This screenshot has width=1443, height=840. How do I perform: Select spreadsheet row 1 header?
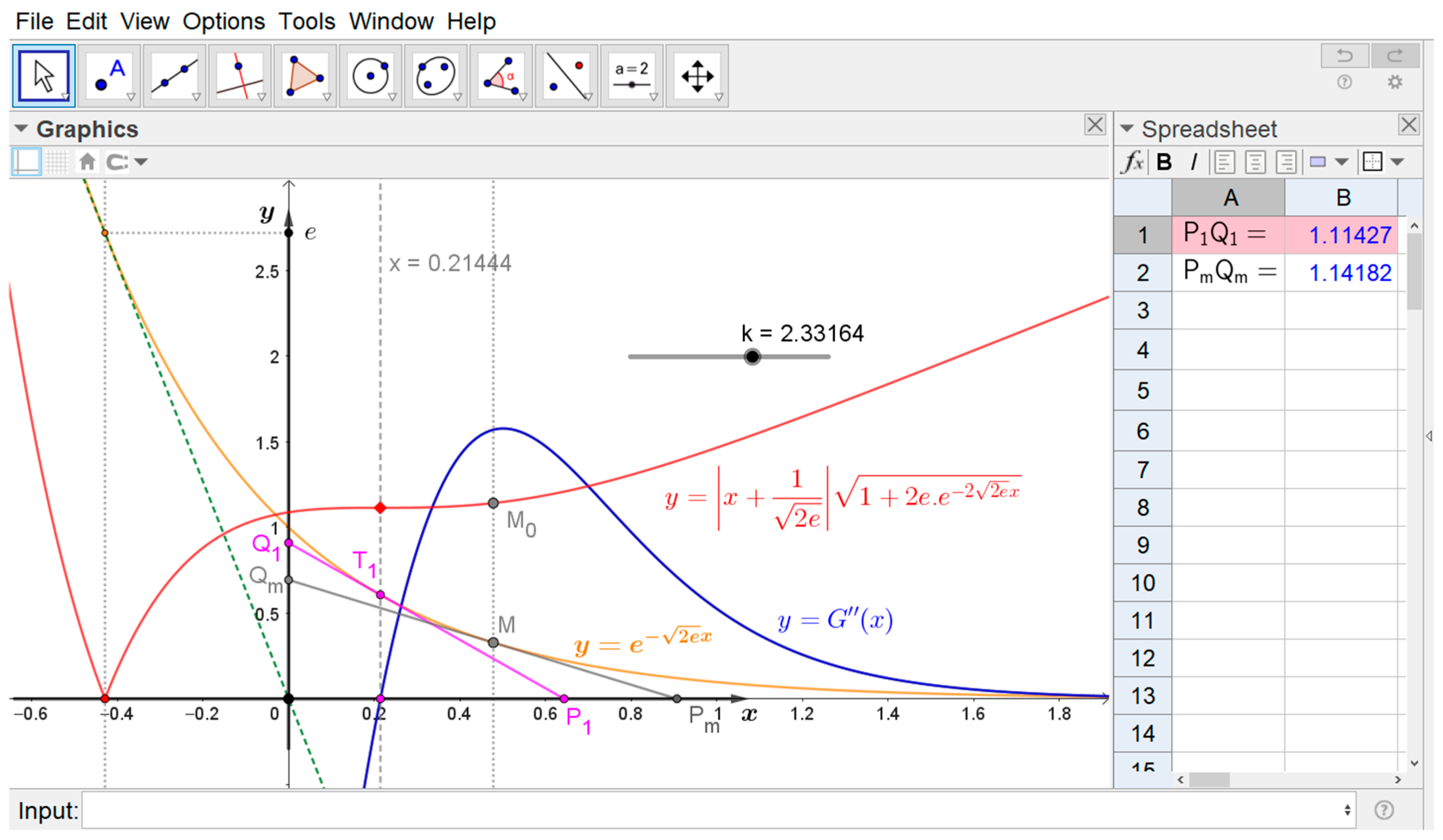click(x=1143, y=235)
